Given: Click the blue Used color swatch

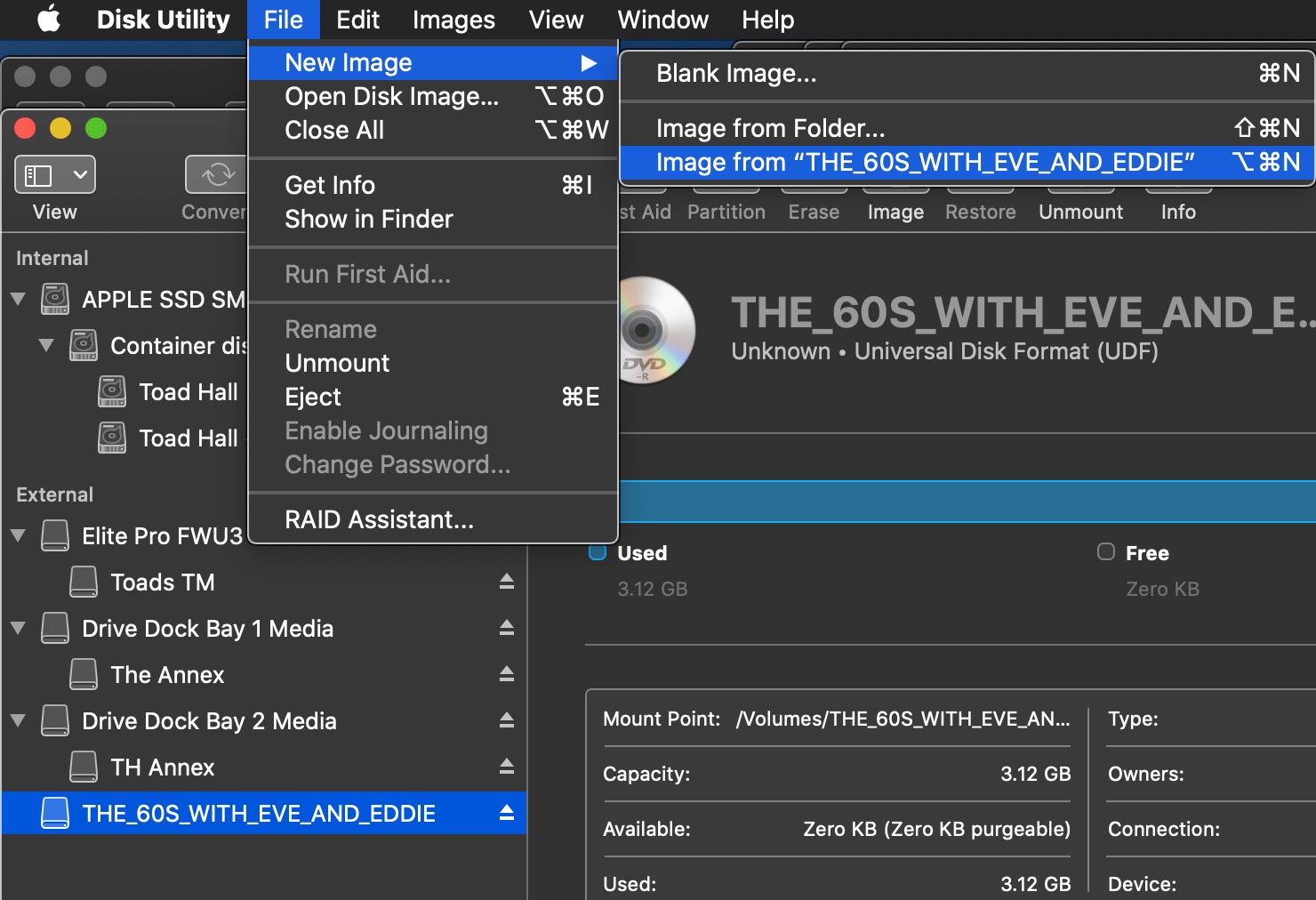Looking at the screenshot, I should [x=598, y=552].
